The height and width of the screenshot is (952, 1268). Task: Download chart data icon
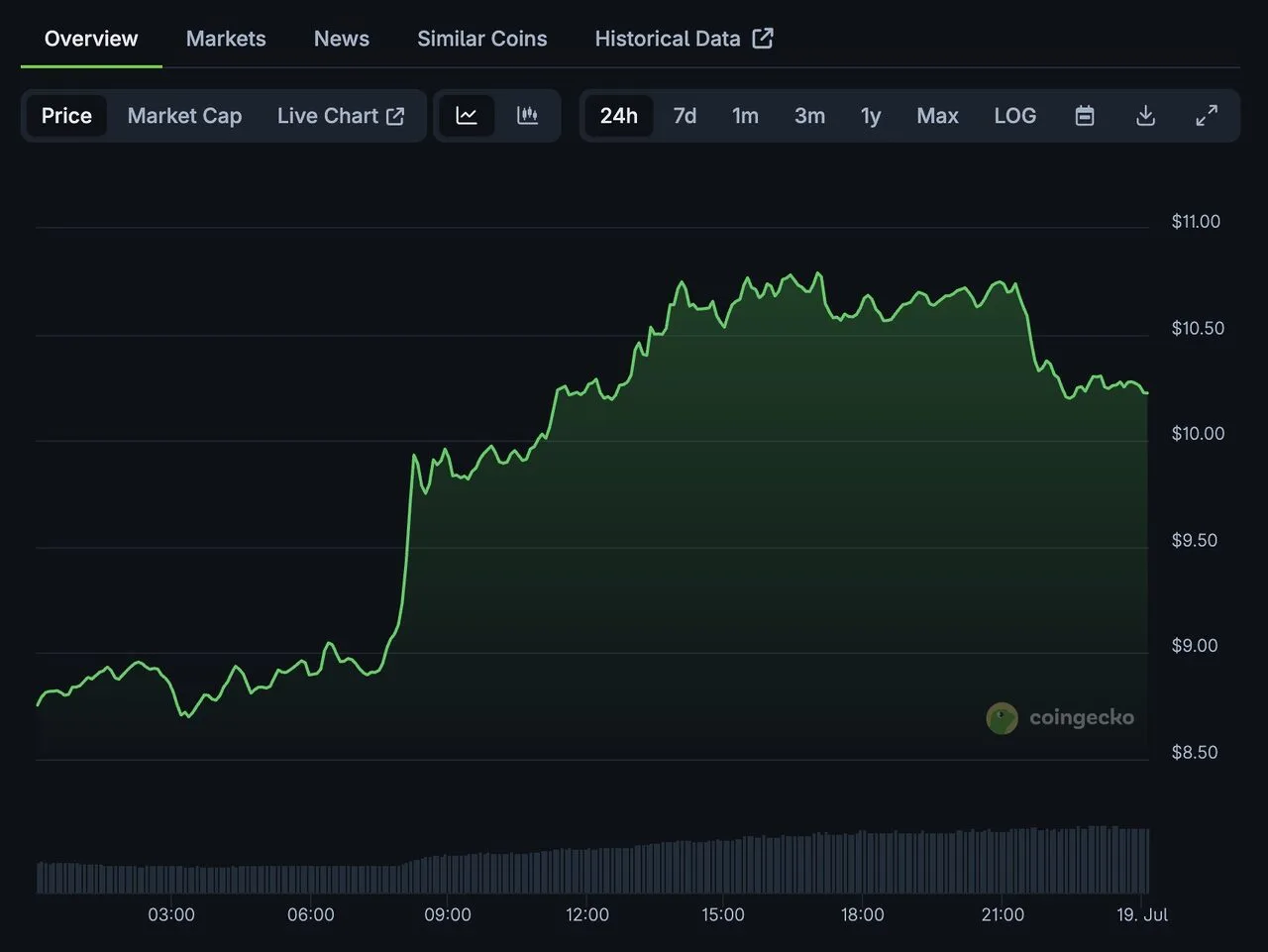point(1145,116)
